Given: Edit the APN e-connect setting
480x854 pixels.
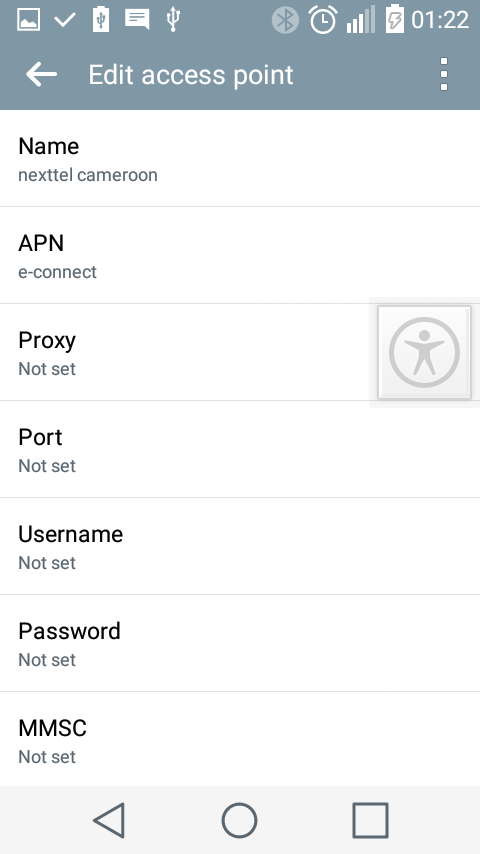Looking at the screenshot, I should [240, 255].
